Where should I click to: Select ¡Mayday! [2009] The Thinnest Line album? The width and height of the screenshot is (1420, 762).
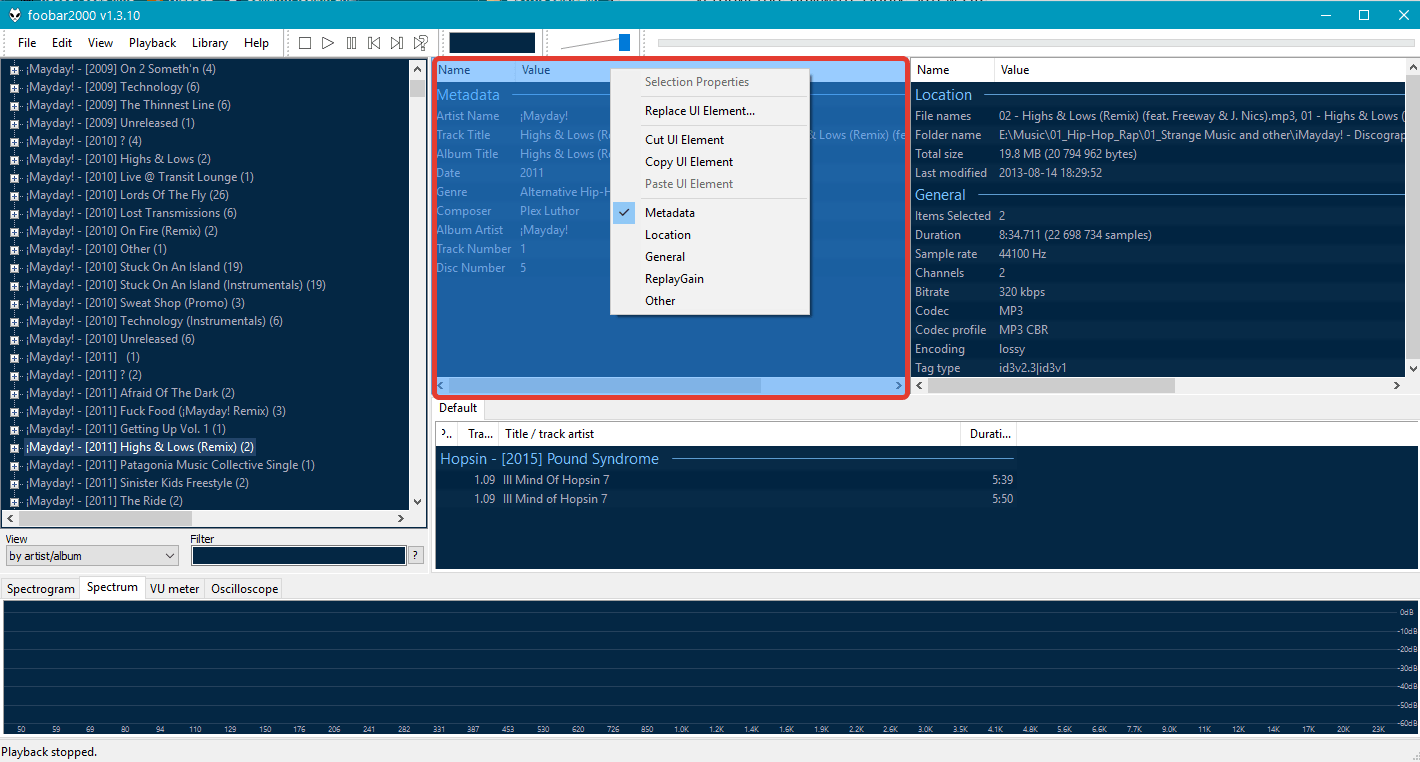(x=128, y=105)
